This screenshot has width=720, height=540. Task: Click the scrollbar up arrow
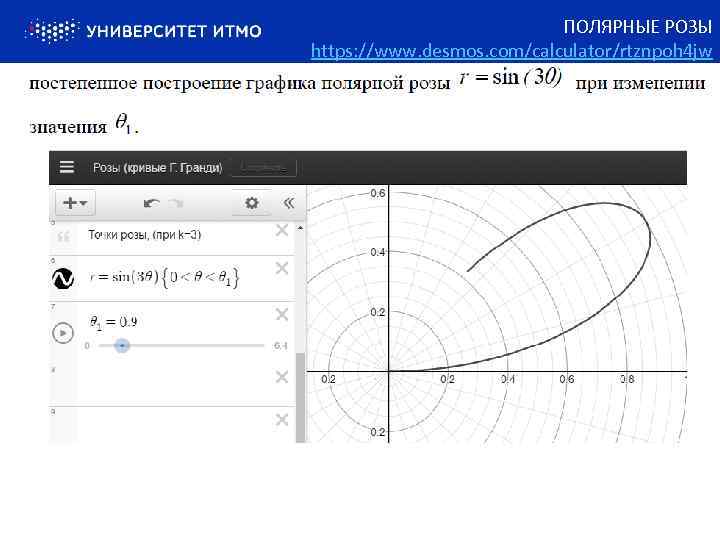click(300, 228)
